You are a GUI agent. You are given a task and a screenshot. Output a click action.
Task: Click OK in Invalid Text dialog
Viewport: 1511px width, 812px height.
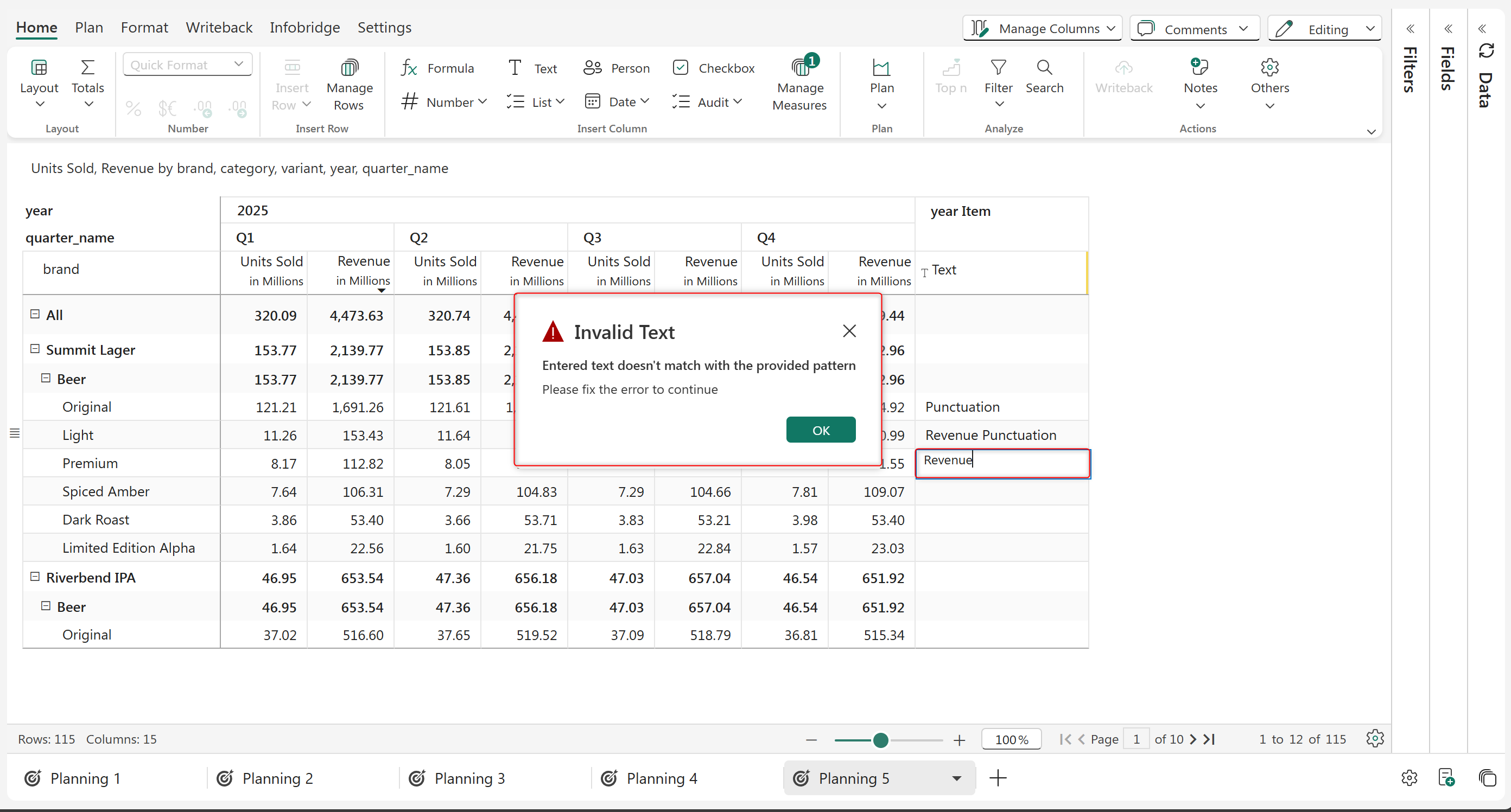pos(820,430)
